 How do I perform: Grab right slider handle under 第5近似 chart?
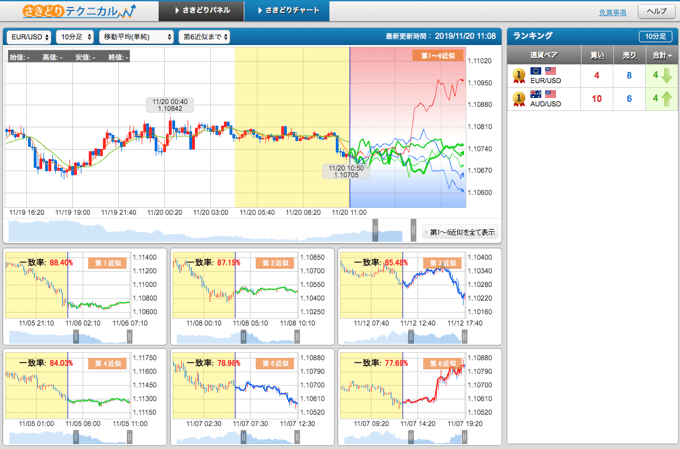click(297, 437)
